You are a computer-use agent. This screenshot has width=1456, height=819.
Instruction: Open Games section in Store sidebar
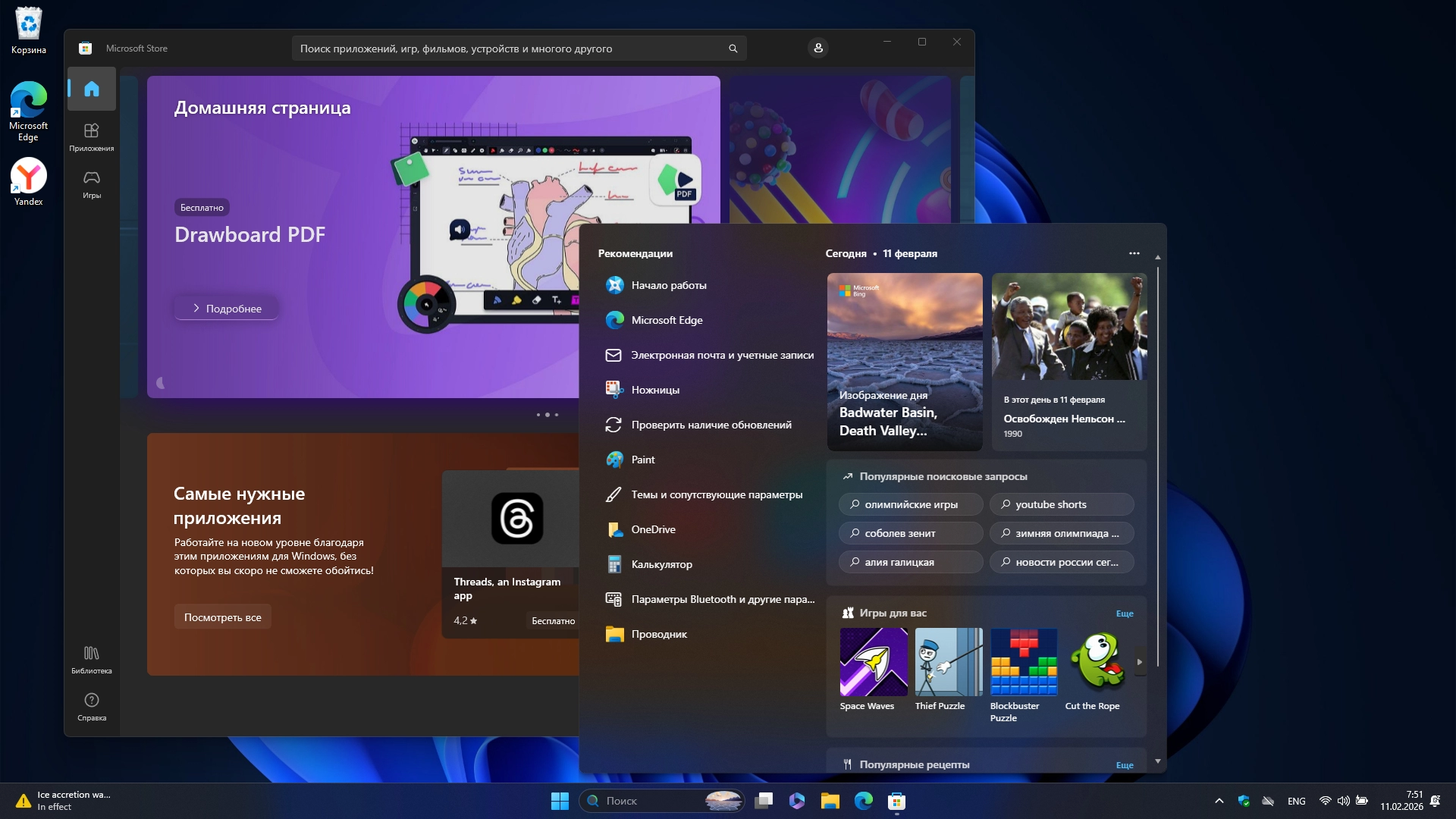(92, 184)
